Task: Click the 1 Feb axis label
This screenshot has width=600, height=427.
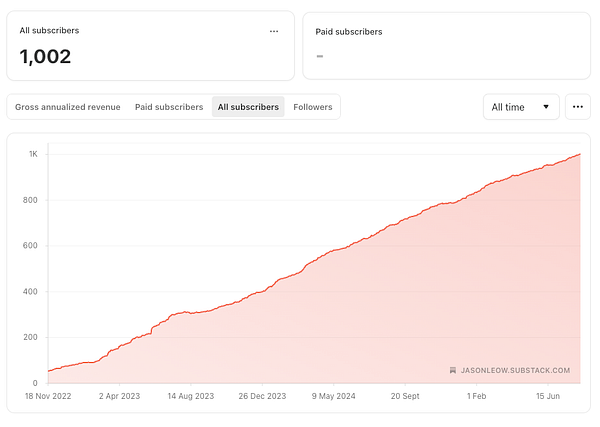Action: (x=476, y=396)
